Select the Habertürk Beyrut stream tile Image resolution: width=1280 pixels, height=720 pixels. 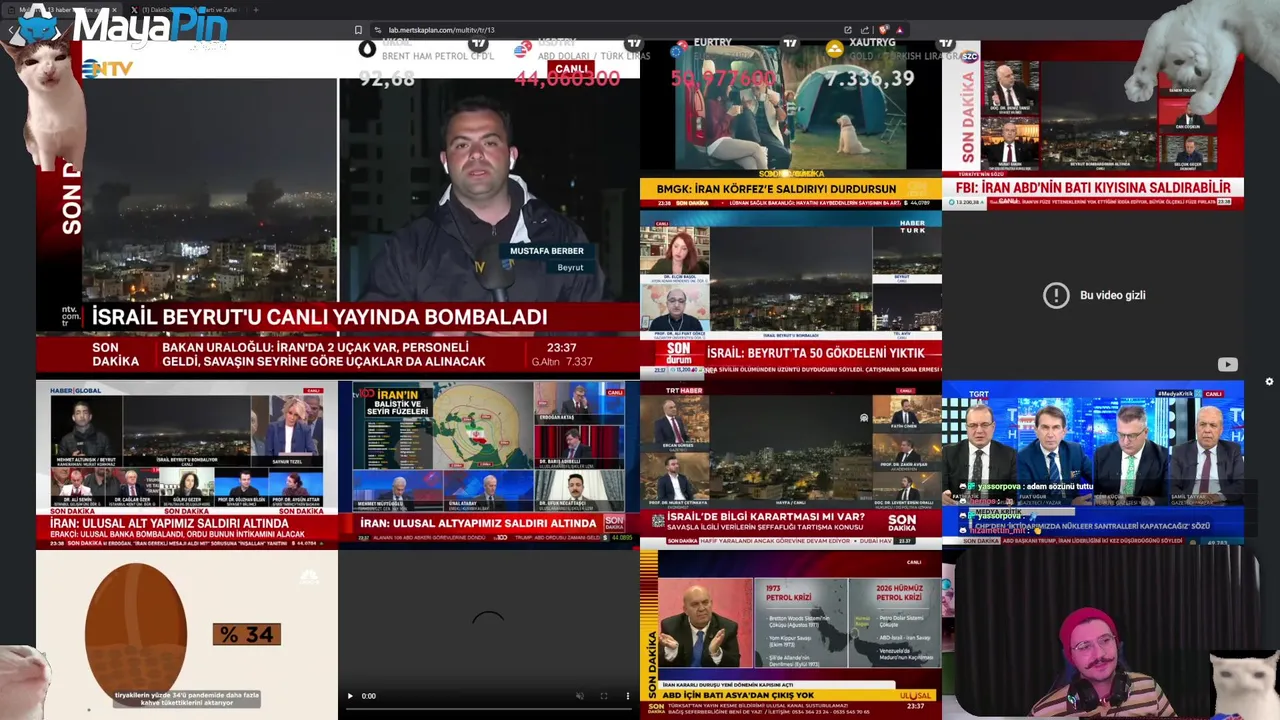[791, 294]
